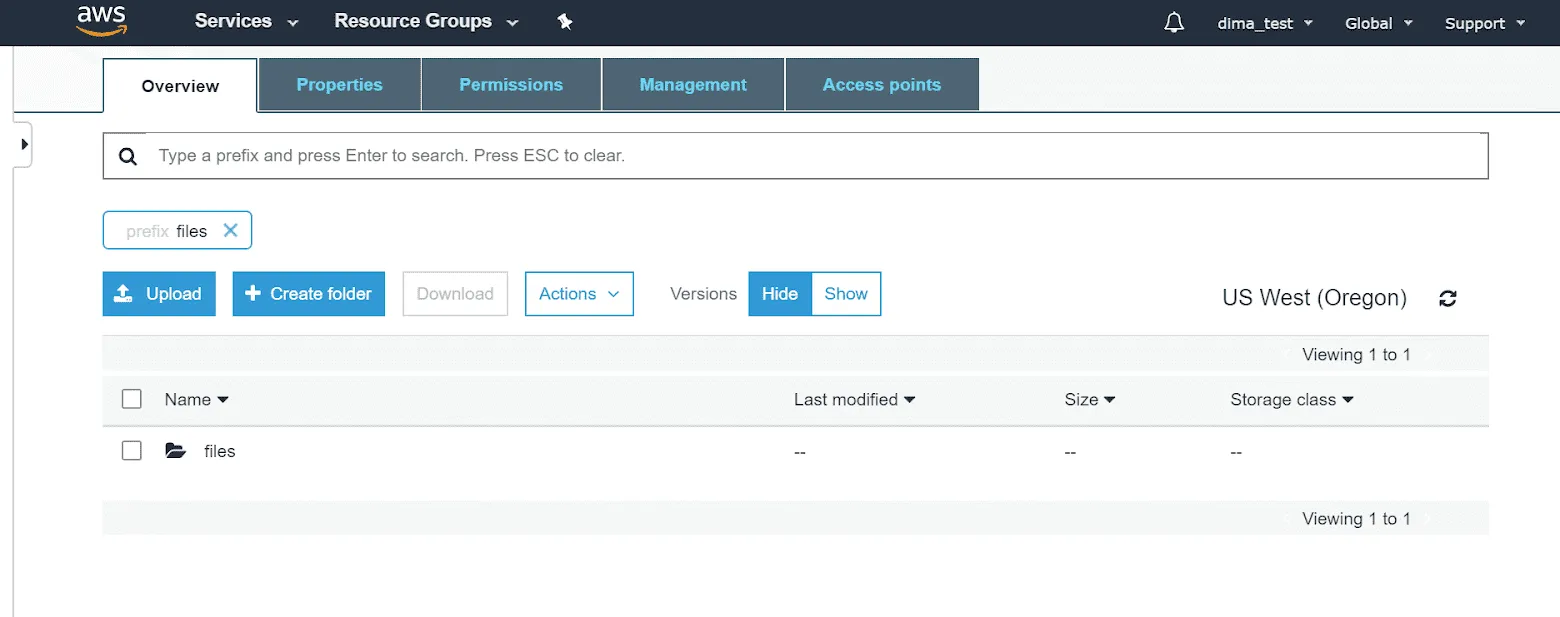The image size is (1560, 617).
Task: Select the checkbox for the files folder
Action: pos(131,450)
